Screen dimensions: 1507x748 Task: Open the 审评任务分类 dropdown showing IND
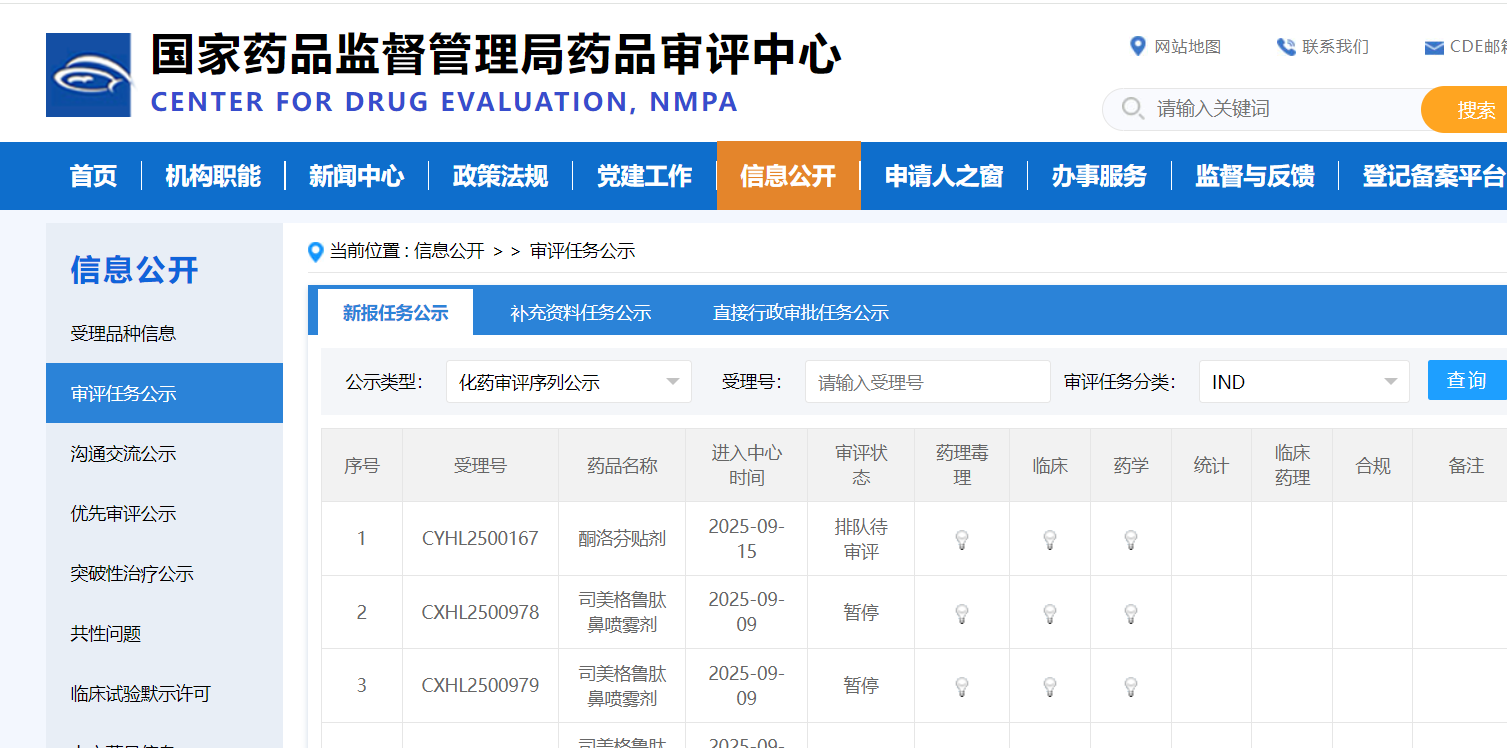[x=1304, y=382]
